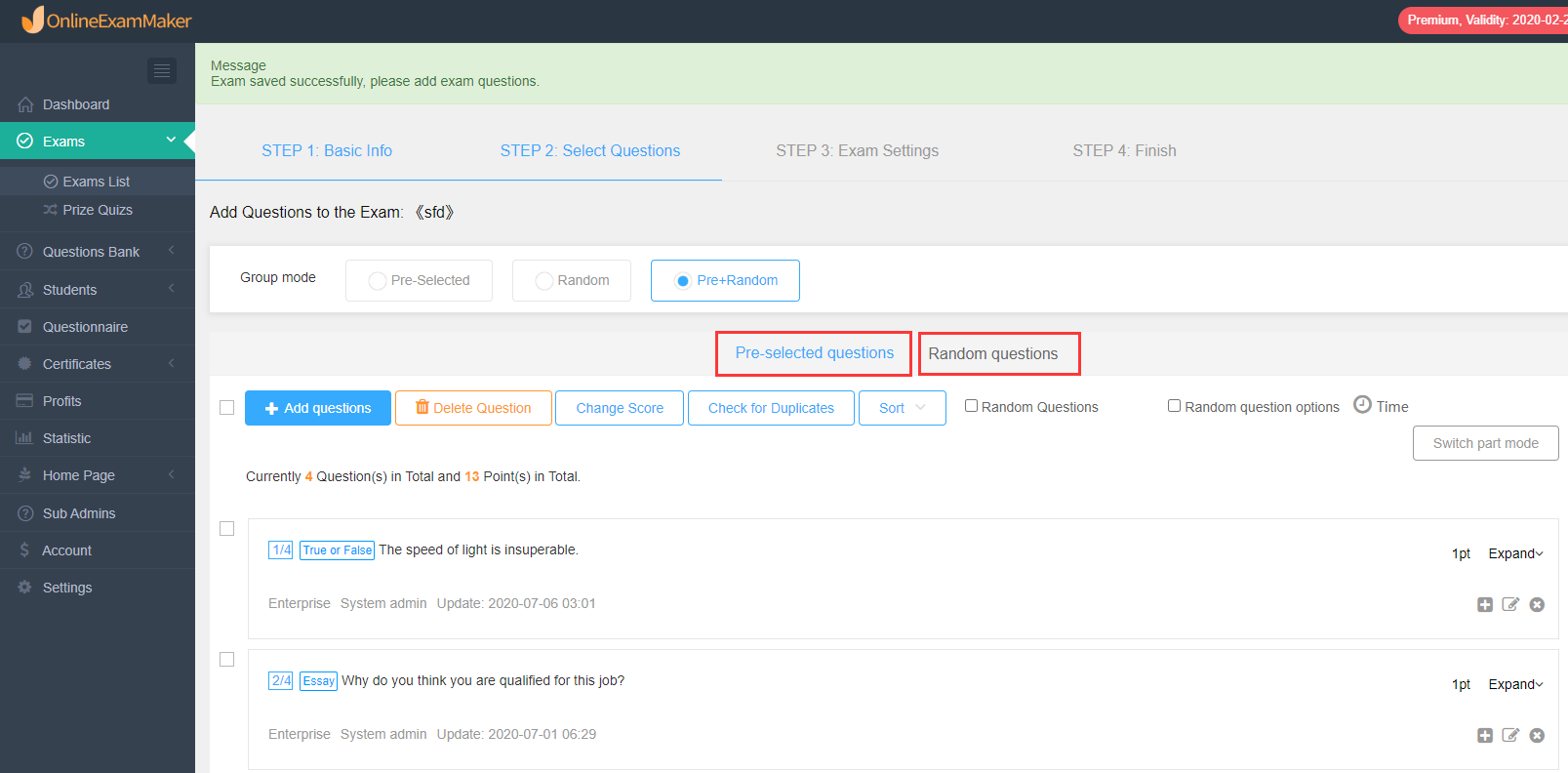The image size is (1568, 773).
Task: Open Prize Quizs in sidebar
Action: pos(98,210)
